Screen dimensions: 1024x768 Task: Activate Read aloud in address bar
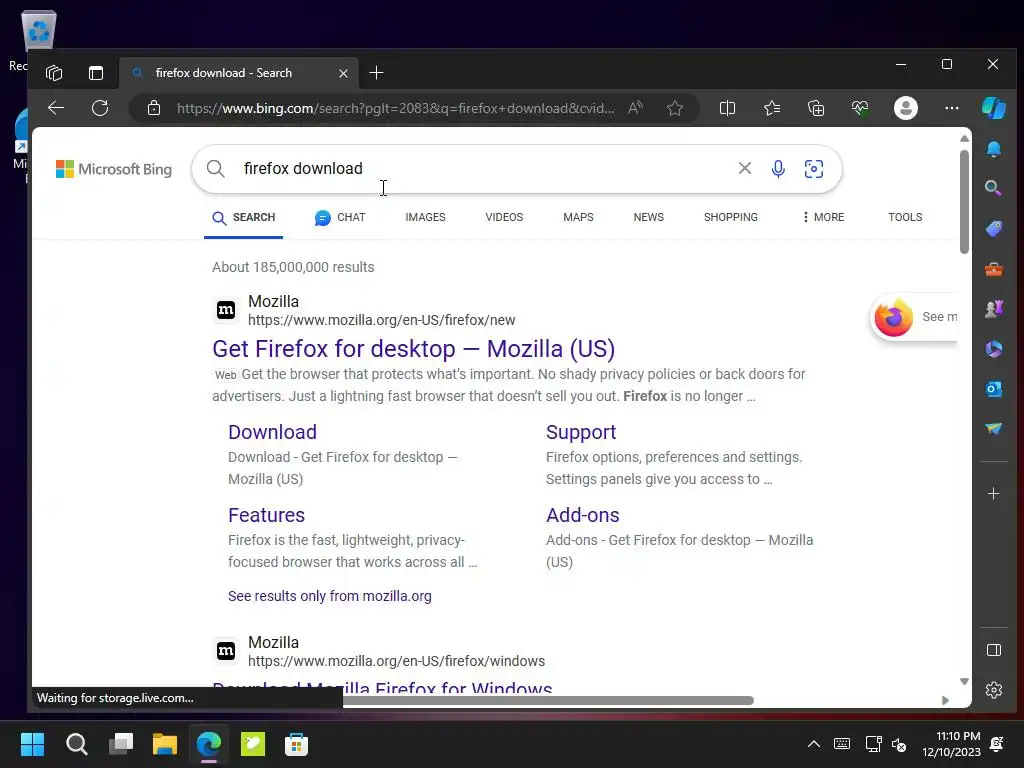635,108
